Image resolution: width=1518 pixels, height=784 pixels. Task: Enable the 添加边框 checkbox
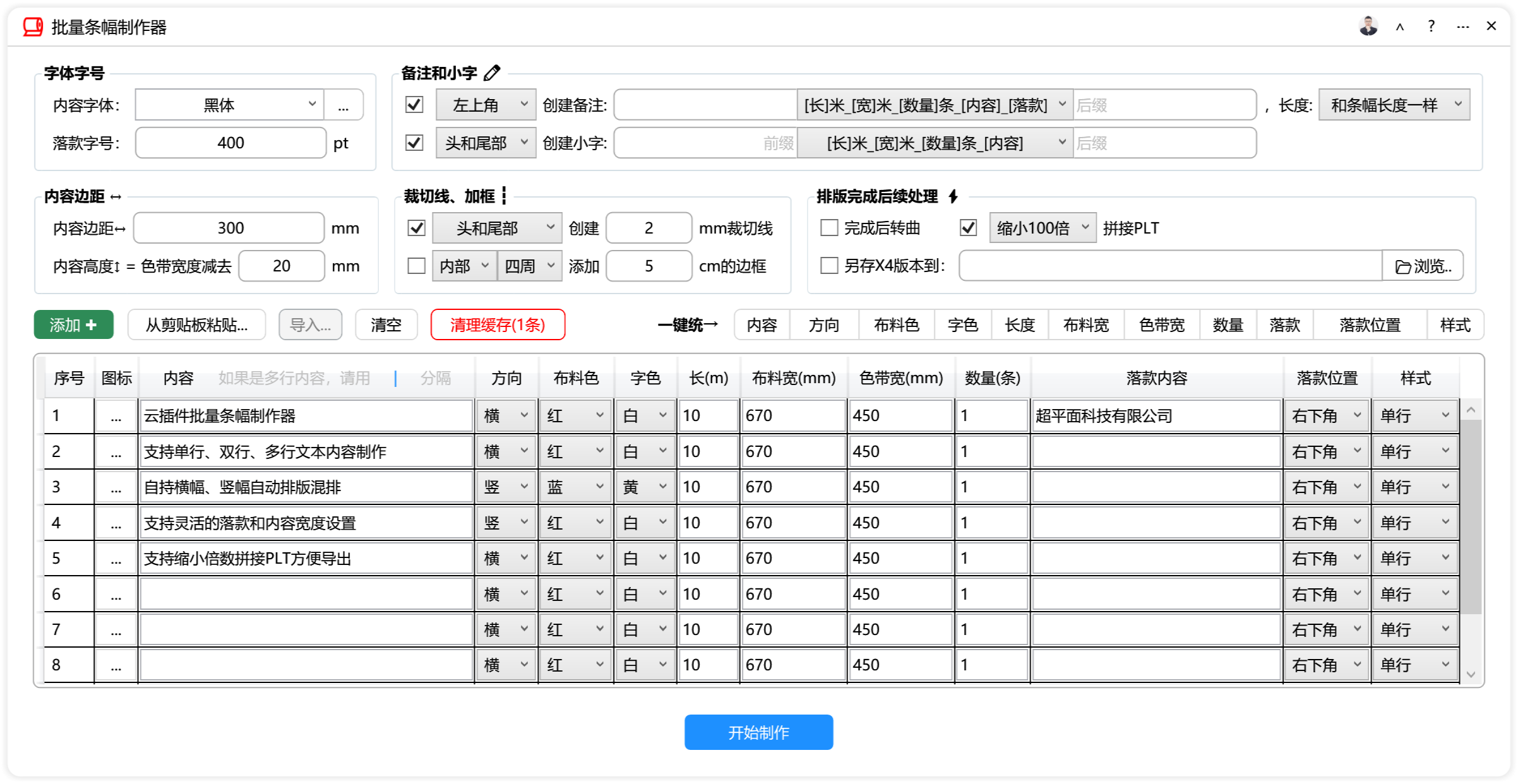pyautogui.click(x=416, y=266)
